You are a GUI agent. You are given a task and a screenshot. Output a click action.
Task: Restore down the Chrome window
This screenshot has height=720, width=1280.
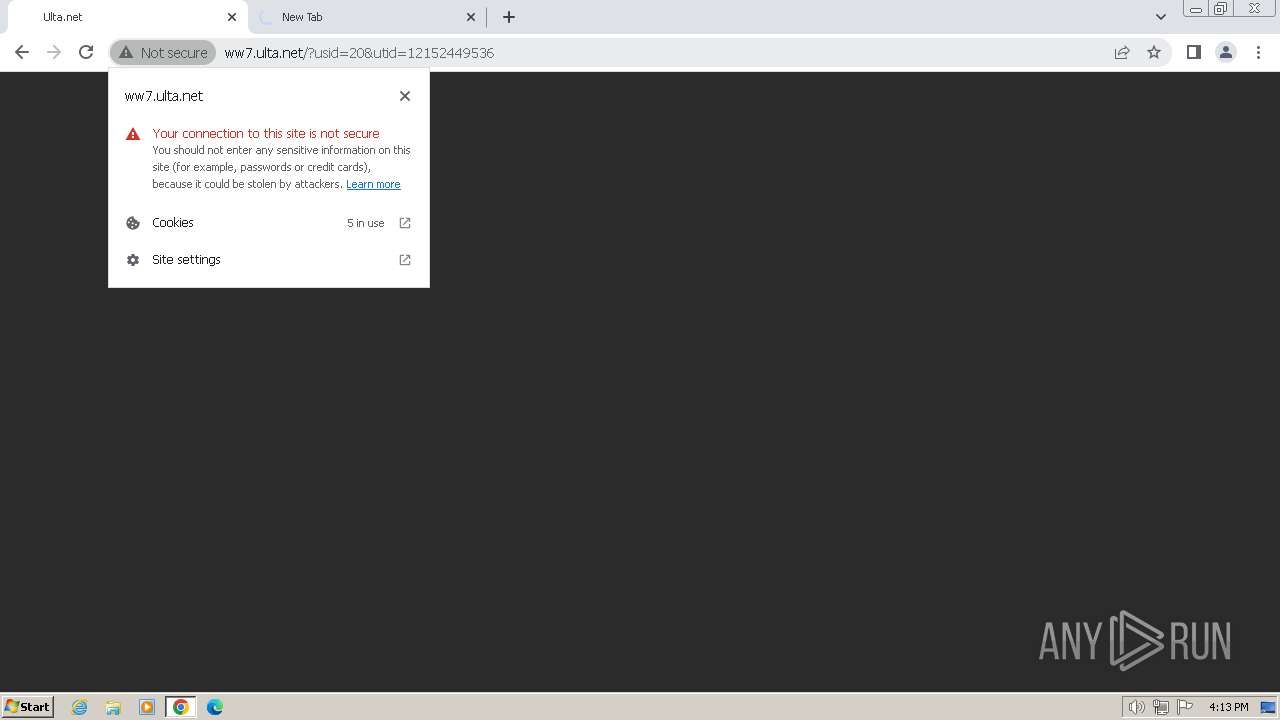click(x=1220, y=9)
